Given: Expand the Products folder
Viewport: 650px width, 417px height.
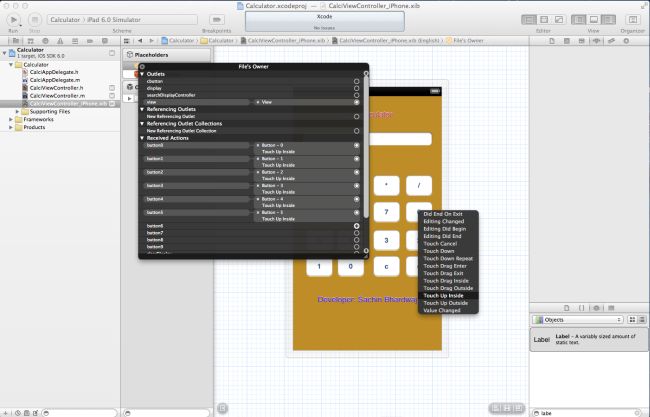Looking at the screenshot, I should [x=11, y=127].
